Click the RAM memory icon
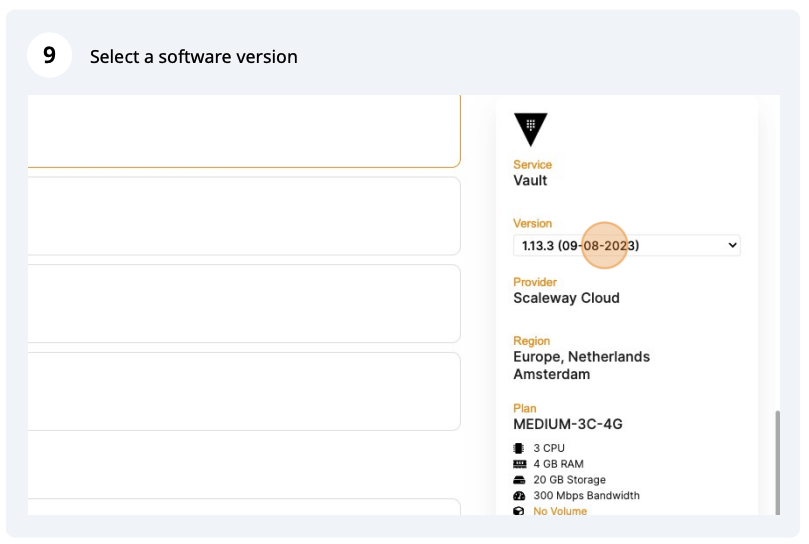809x544 pixels. point(519,464)
